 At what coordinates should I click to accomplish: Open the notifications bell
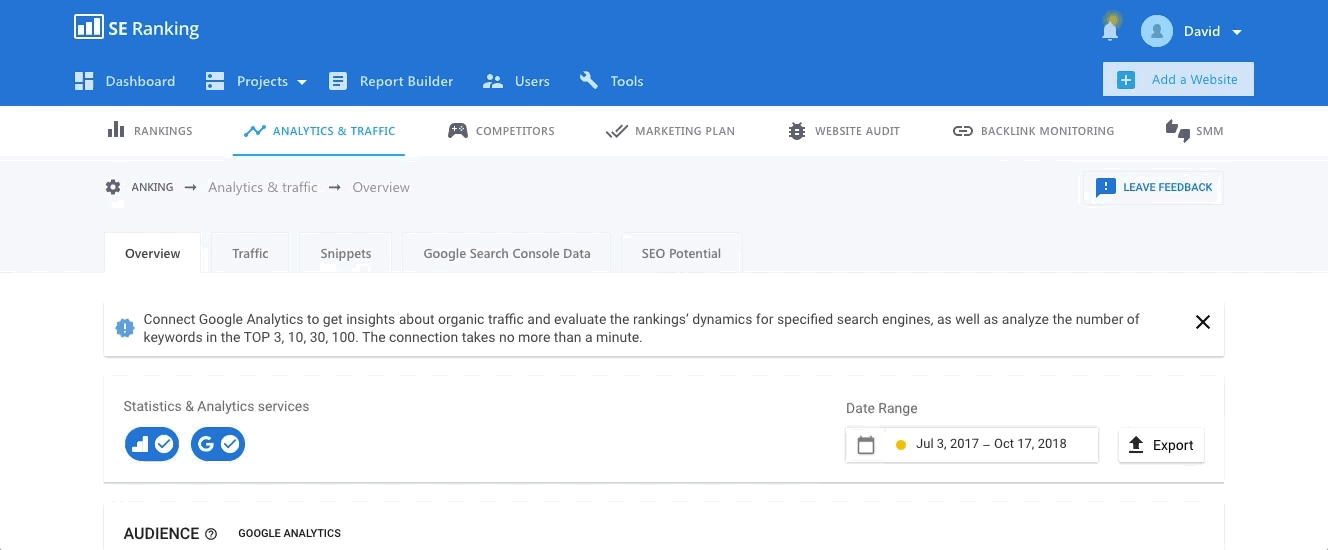(1110, 30)
